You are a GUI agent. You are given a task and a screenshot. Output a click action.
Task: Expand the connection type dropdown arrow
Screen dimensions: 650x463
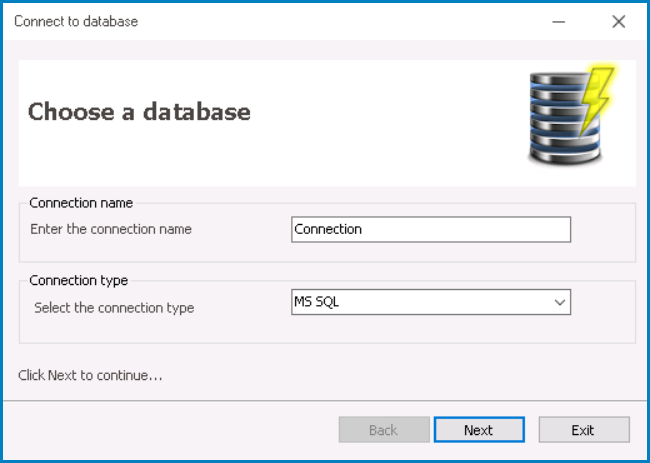pyautogui.click(x=559, y=302)
